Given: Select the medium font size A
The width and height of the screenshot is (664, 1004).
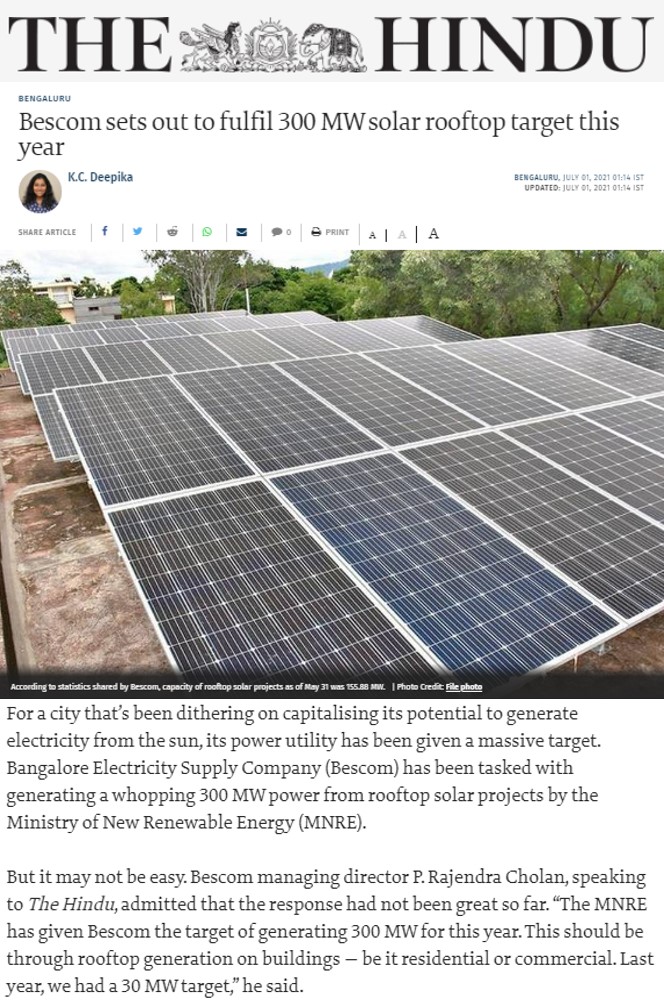Looking at the screenshot, I should coord(402,234).
